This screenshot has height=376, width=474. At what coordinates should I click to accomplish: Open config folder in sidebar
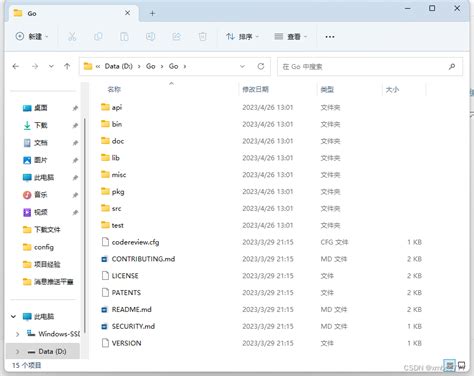click(38, 247)
